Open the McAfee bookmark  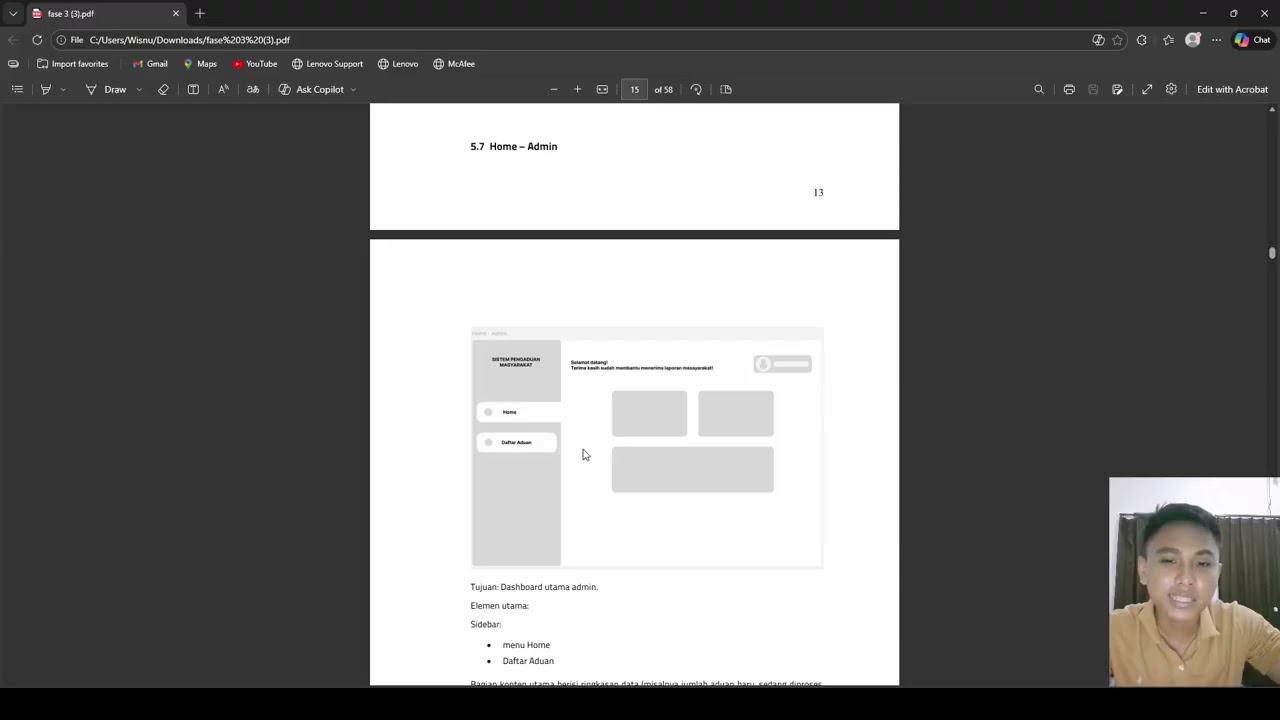click(454, 64)
